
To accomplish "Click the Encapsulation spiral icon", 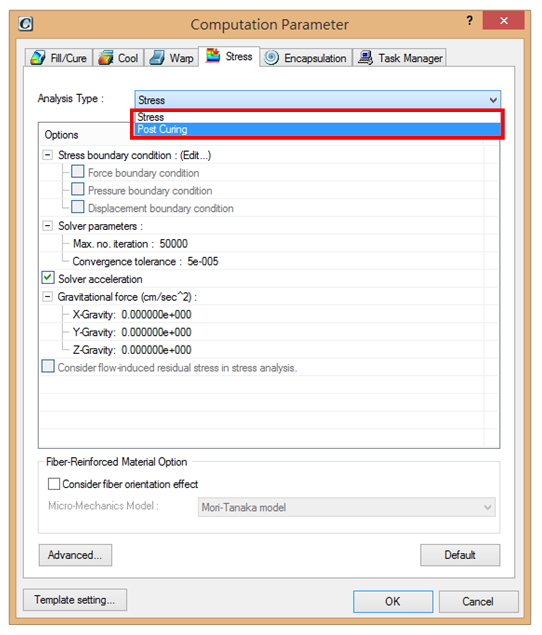I will point(271,58).
